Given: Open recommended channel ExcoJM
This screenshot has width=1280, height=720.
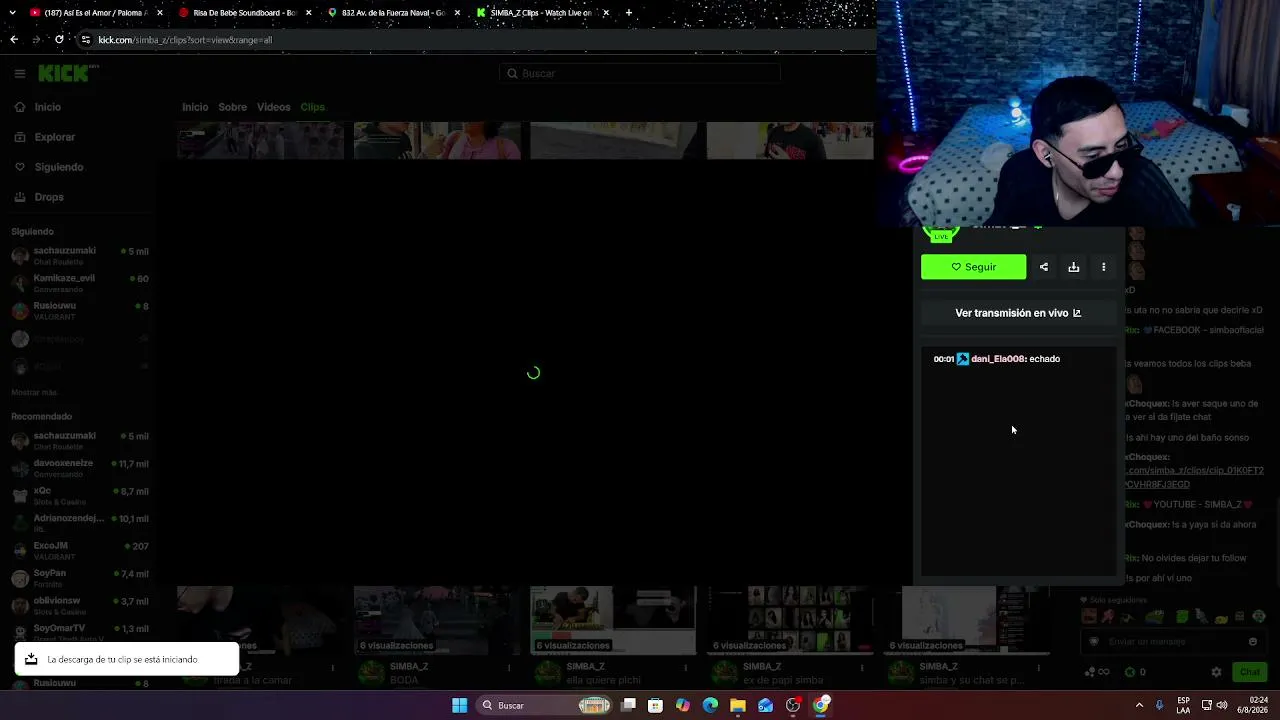Looking at the screenshot, I should click(80, 551).
